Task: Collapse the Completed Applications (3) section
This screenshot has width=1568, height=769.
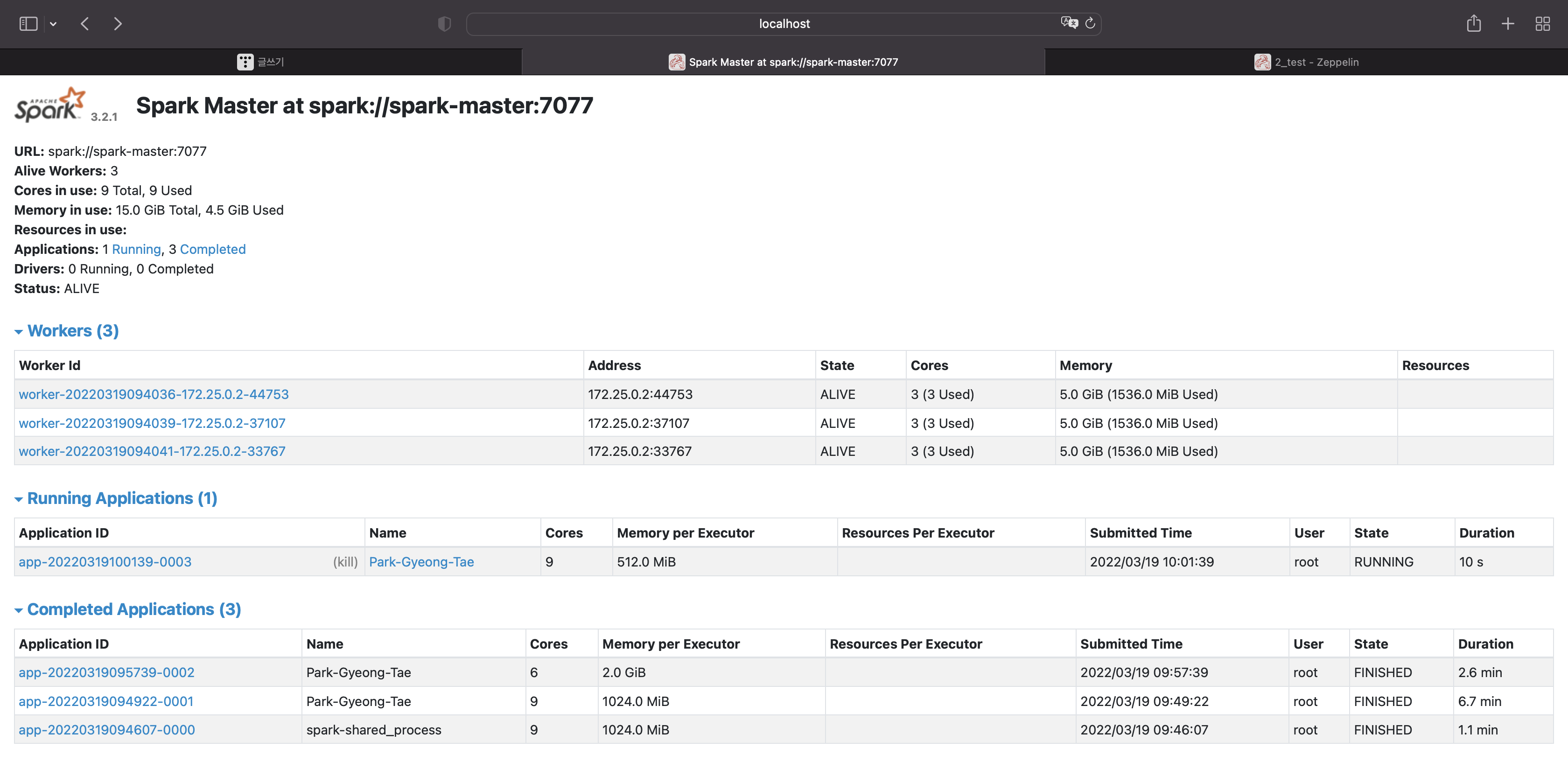Action: (128, 609)
